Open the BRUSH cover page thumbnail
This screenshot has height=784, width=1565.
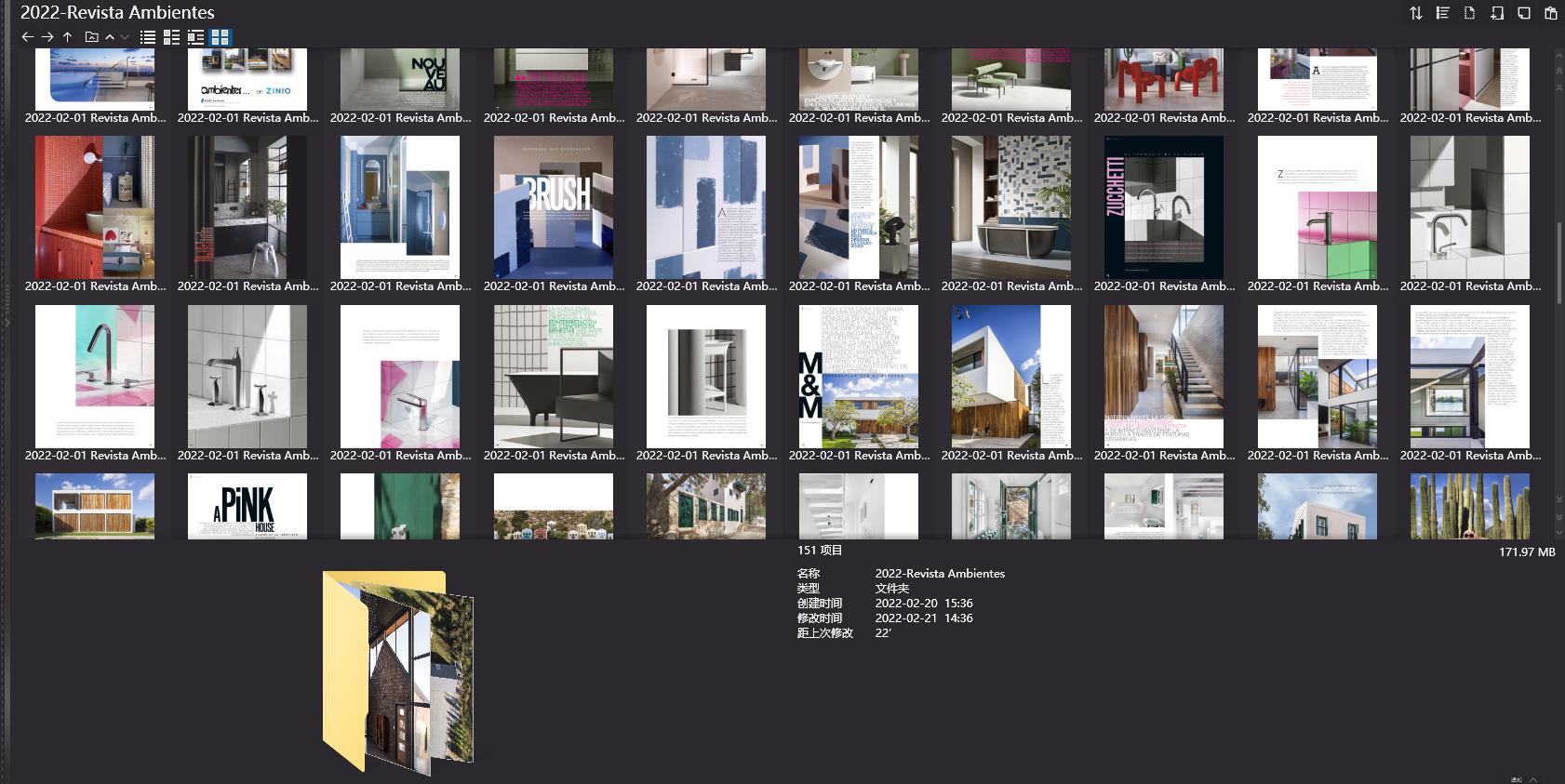point(554,207)
